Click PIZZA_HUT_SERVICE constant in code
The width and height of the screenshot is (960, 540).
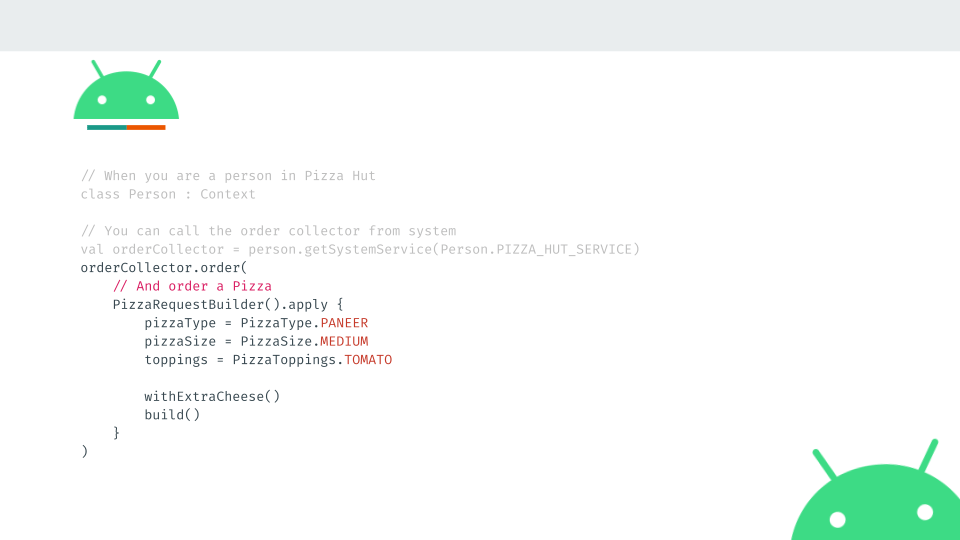(564, 250)
